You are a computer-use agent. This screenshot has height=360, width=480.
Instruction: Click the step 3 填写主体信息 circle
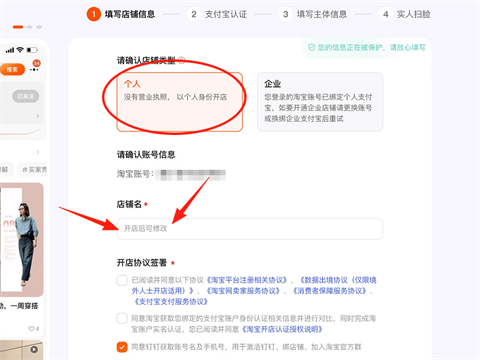point(286,14)
